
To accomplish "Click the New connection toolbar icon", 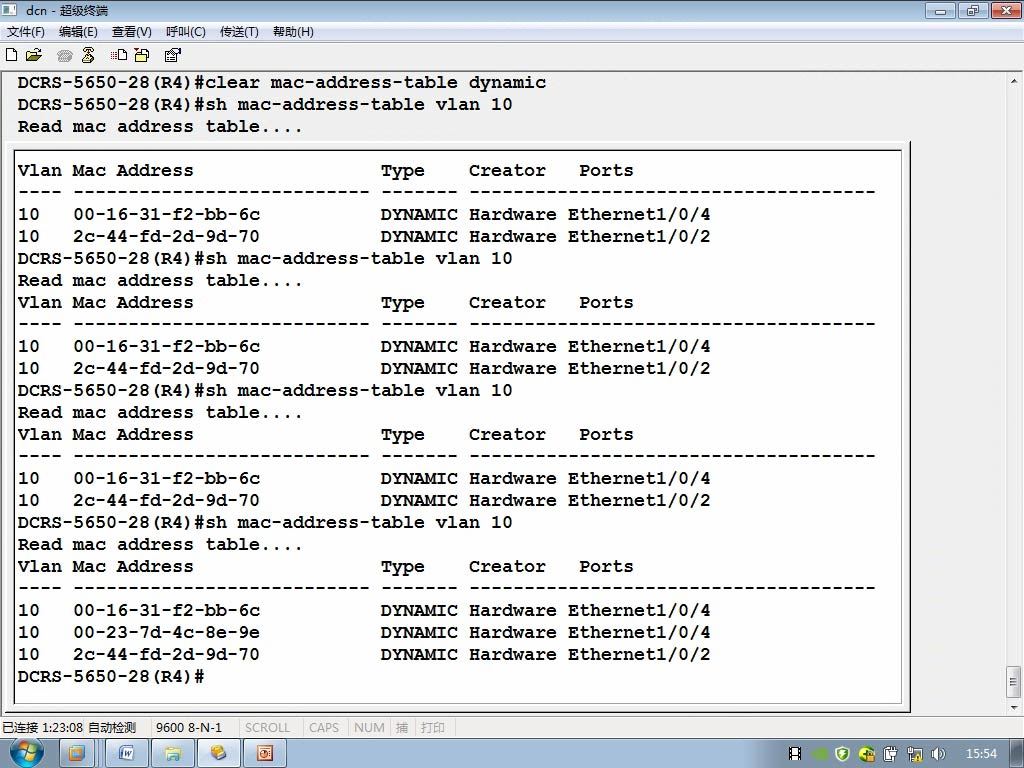I will pos(11,55).
